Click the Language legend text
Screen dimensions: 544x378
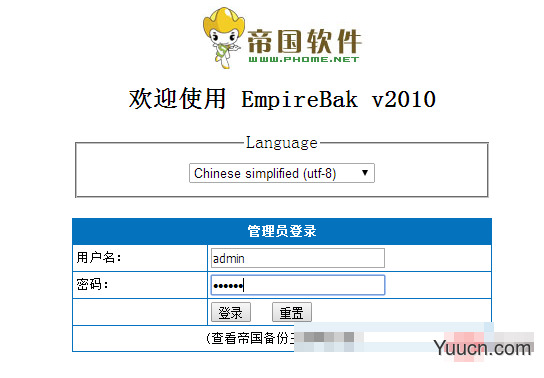click(282, 143)
